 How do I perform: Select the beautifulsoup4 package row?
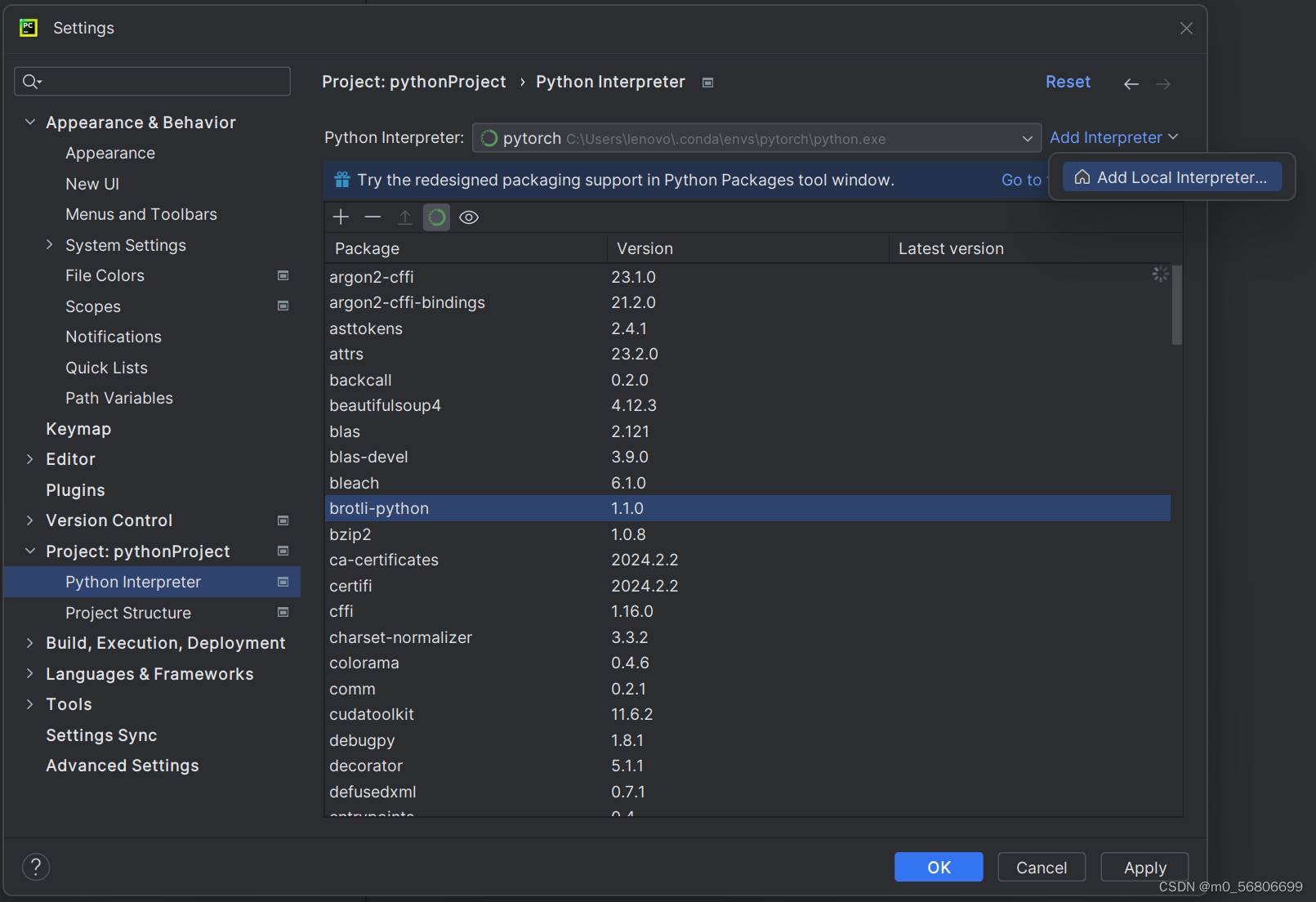(x=747, y=405)
